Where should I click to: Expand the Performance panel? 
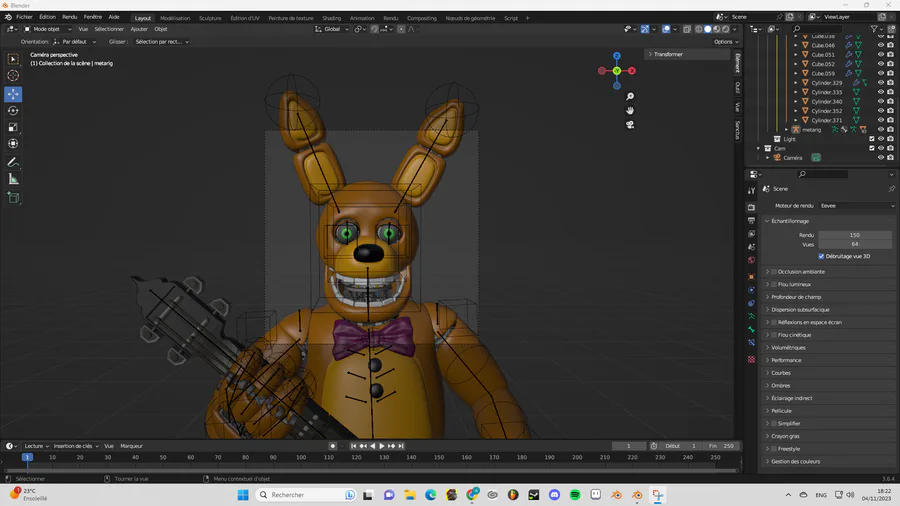pos(786,360)
